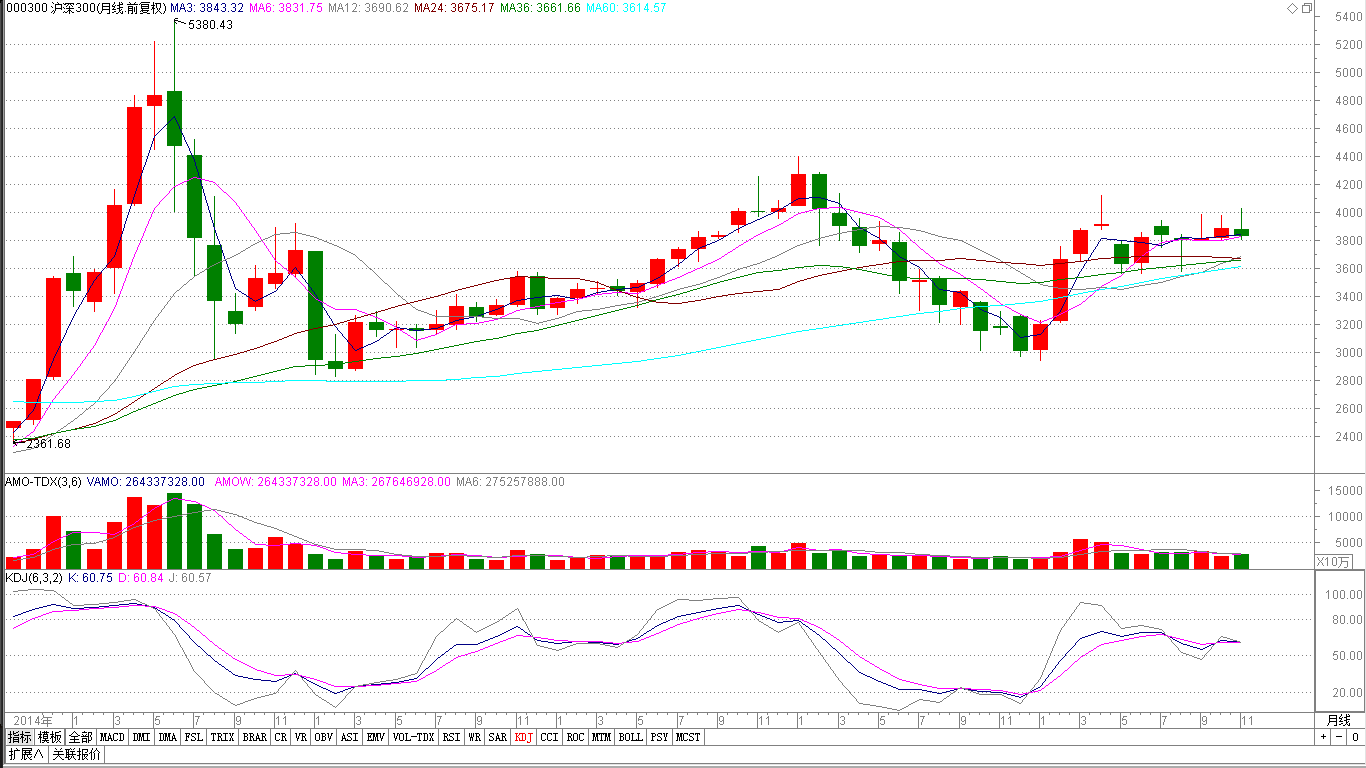Click the MA6: 3831.75 label
This screenshot has width=1366, height=768.
click(x=286, y=8)
